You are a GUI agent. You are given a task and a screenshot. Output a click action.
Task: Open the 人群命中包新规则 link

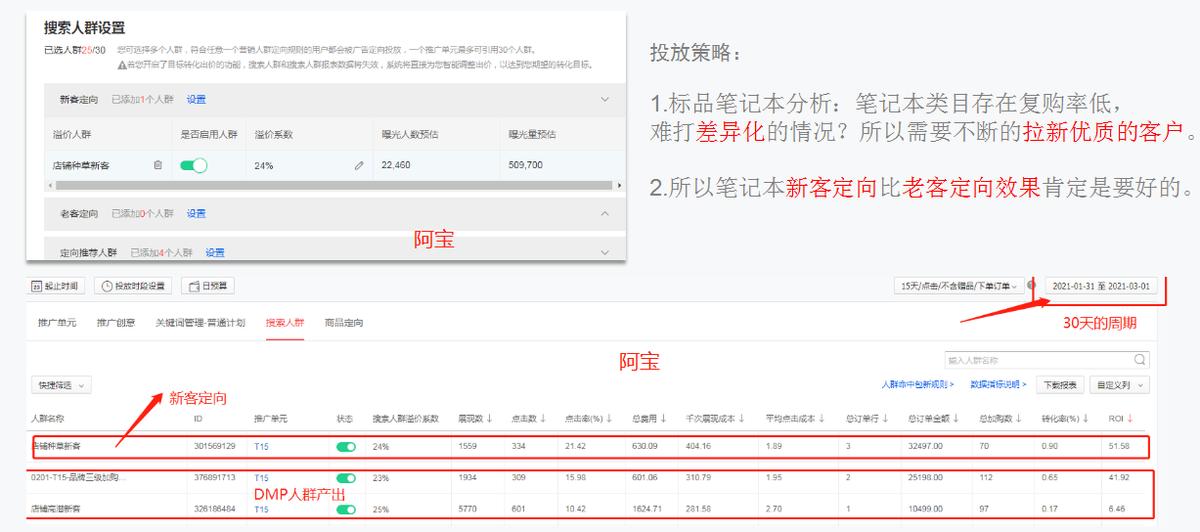[x=918, y=384]
